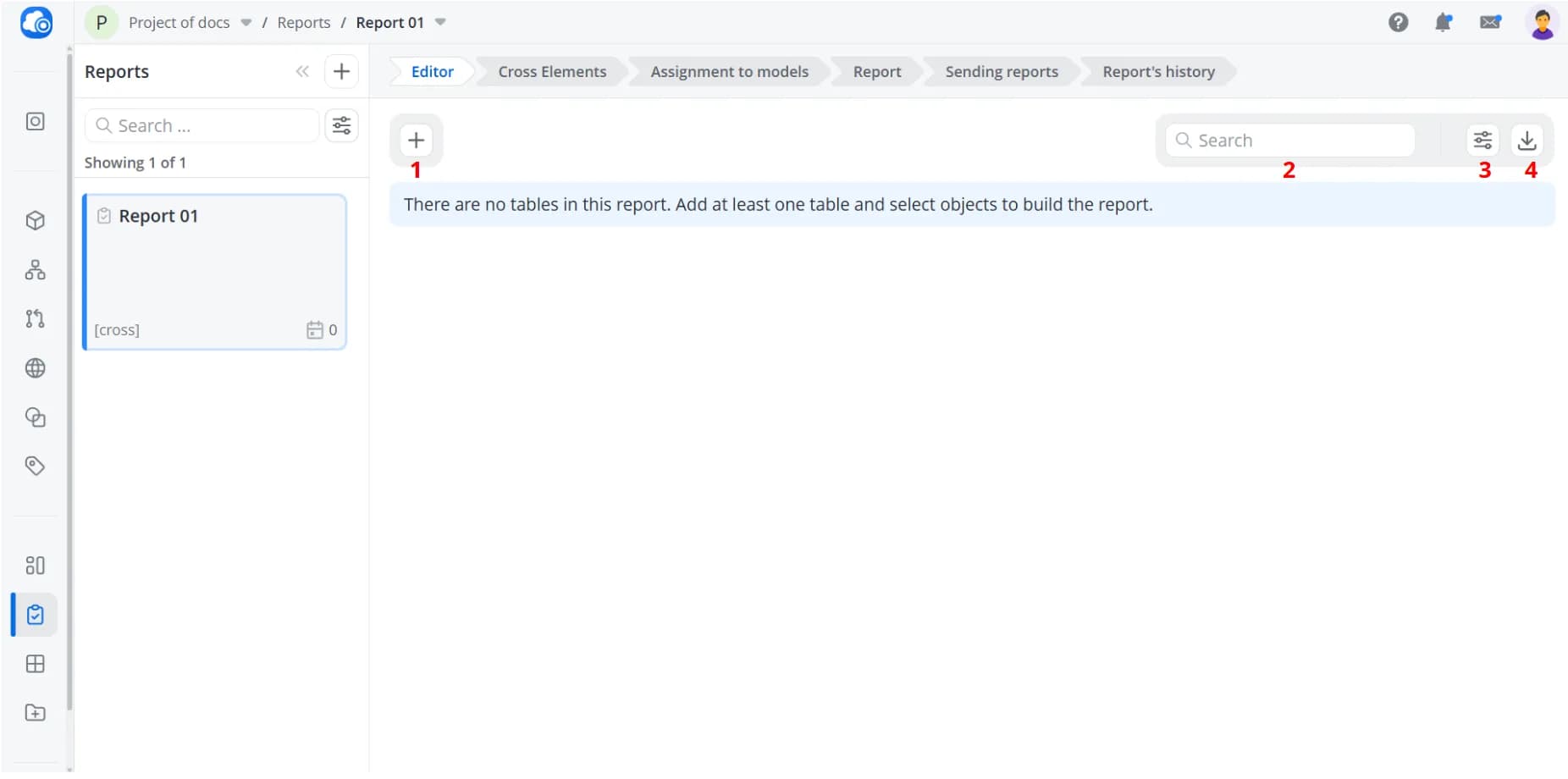Viewport: 1568px width, 779px height.
Task: Open the help question mark icon
Action: click(1398, 22)
